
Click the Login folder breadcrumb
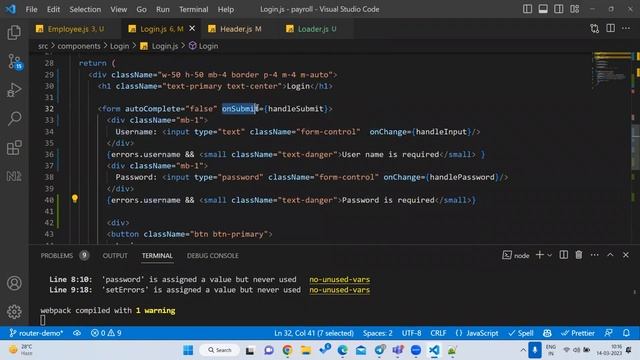tap(120, 46)
